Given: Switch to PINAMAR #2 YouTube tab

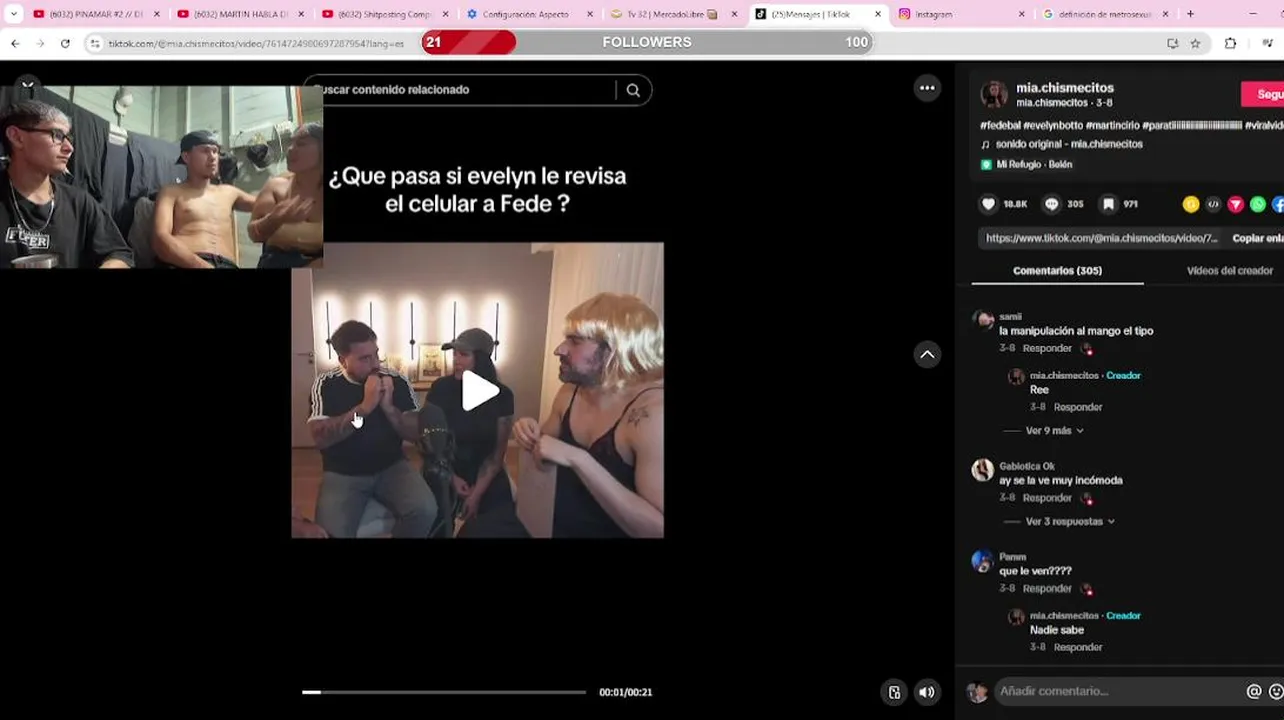Looking at the screenshot, I should pyautogui.click(x=96, y=14).
